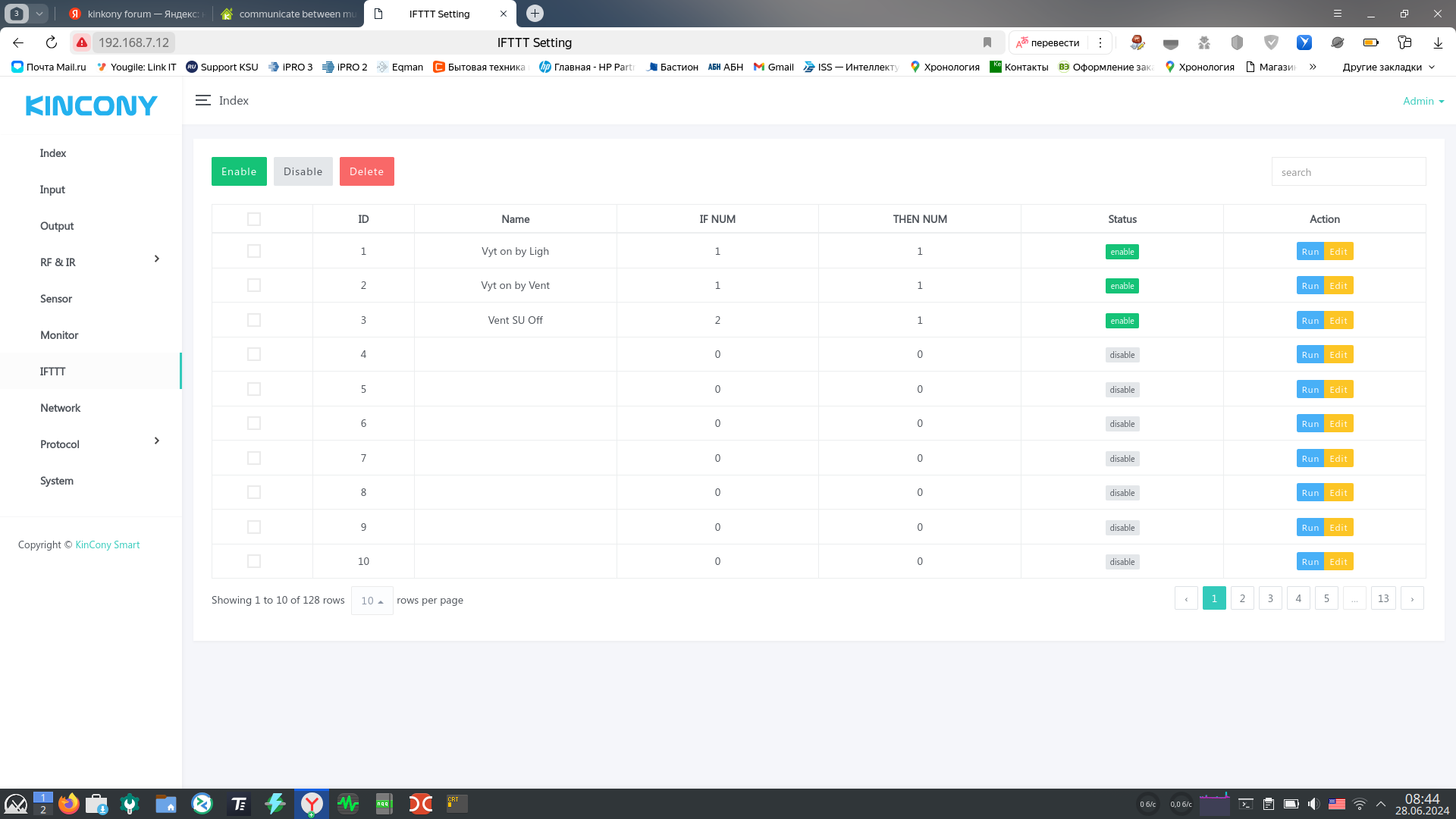Click inside the search input field
The height and width of the screenshot is (819, 1456).
coord(1348,172)
